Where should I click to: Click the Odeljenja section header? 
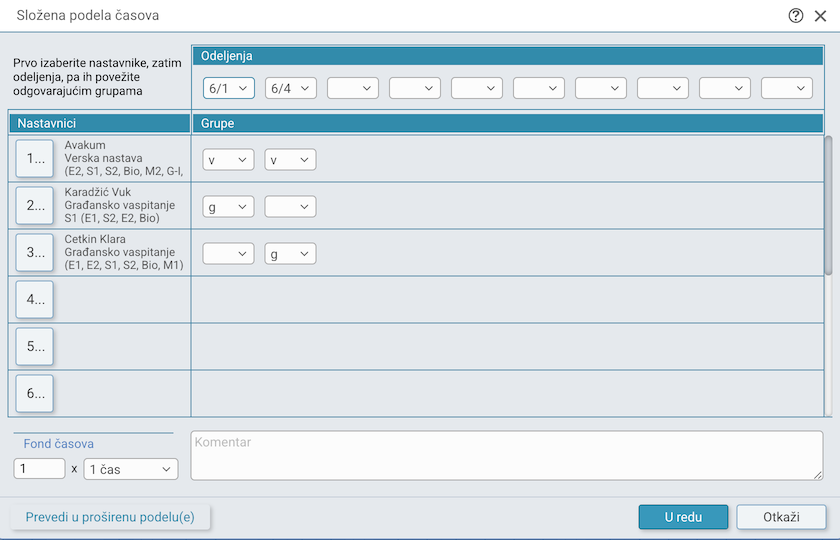click(507, 56)
